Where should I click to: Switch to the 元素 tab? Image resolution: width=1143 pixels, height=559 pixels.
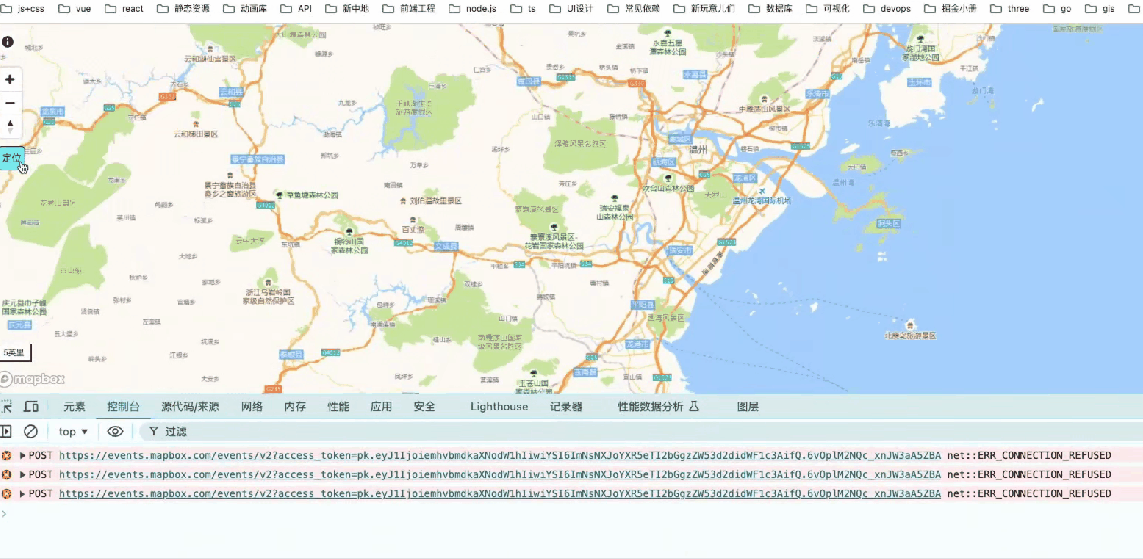click(x=74, y=407)
